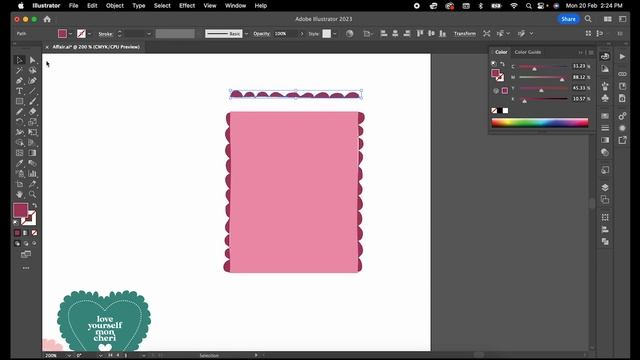Set paint mode to None in toolbar
Screen dimensions: 640x360
click(34, 233)
